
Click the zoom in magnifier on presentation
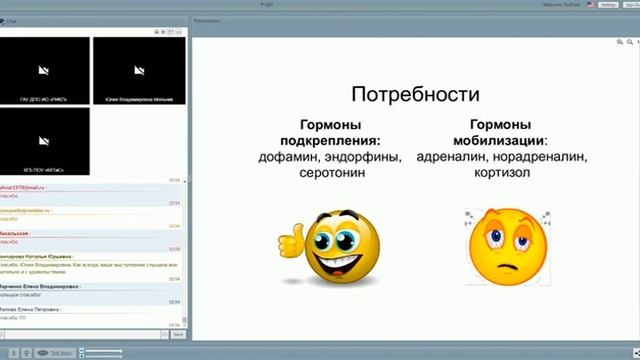[620, 42]
